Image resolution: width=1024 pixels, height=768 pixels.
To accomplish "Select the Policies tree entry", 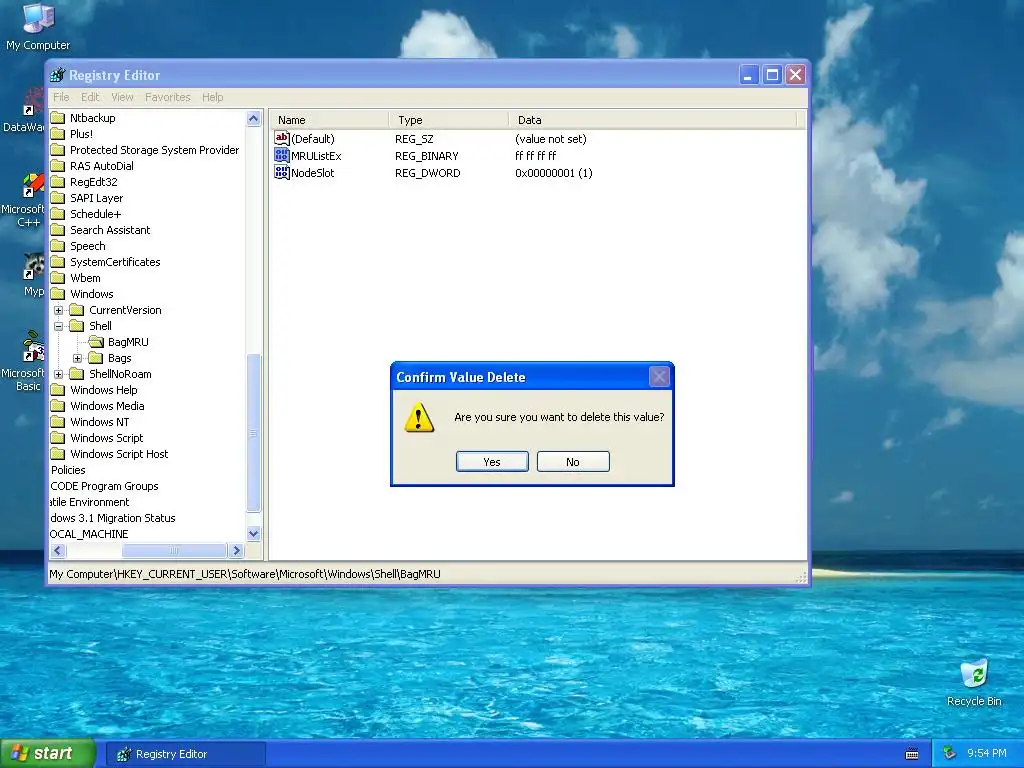I will tap(68, 470).
